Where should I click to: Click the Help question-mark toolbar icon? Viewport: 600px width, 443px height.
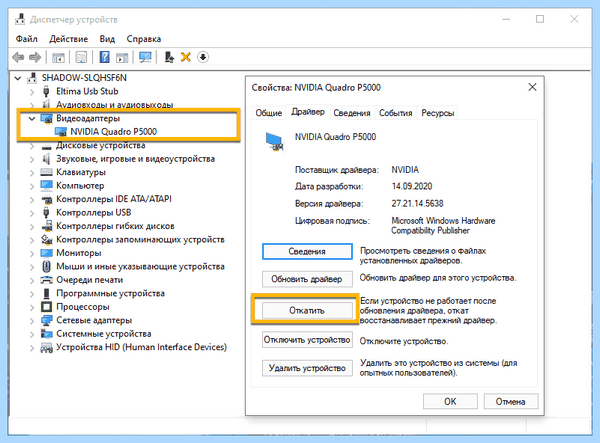[x=104, y=57]
